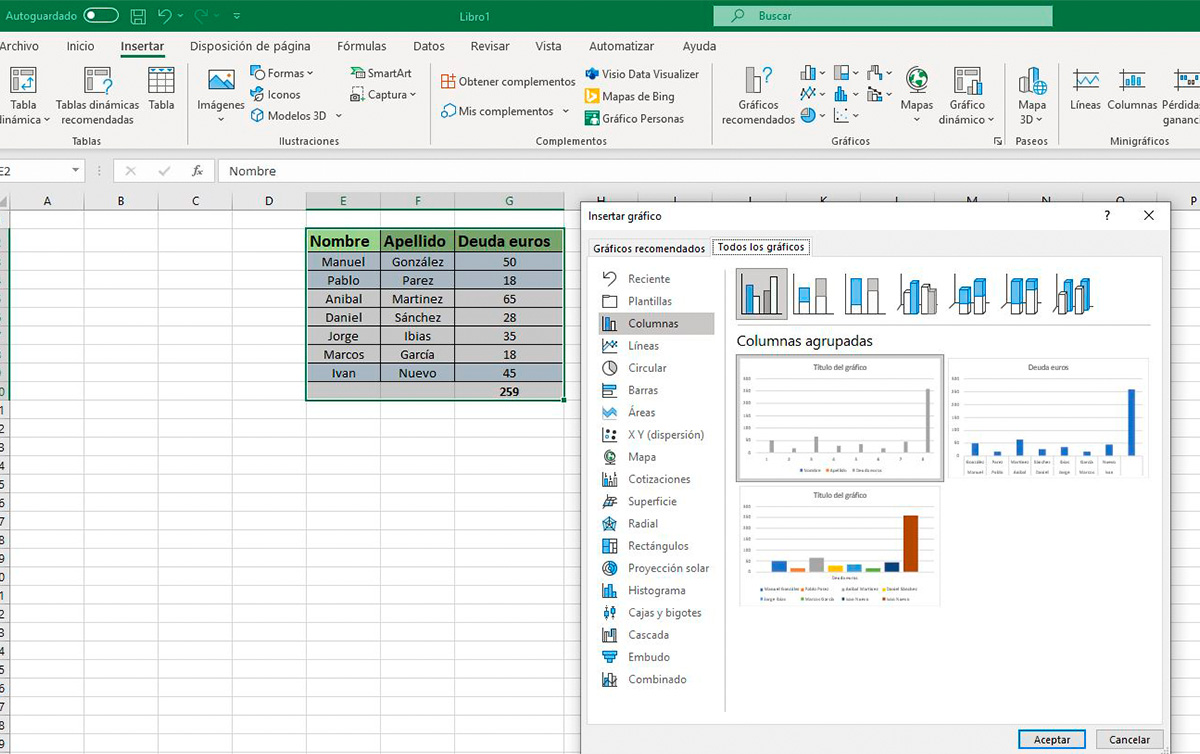
Task: Open the Automatizar tab
Action: click(x=621, y=46)
